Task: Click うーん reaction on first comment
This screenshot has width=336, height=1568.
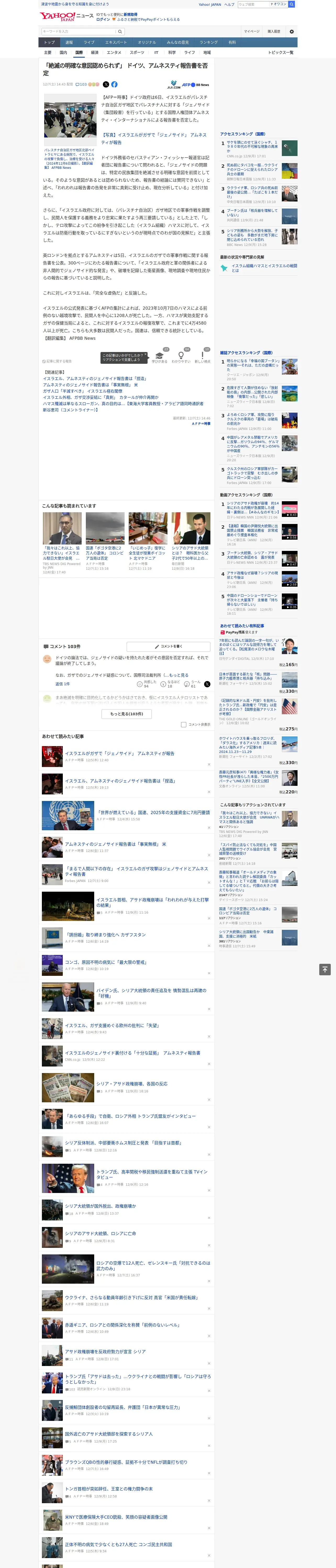Action: (x=192, y=684)
